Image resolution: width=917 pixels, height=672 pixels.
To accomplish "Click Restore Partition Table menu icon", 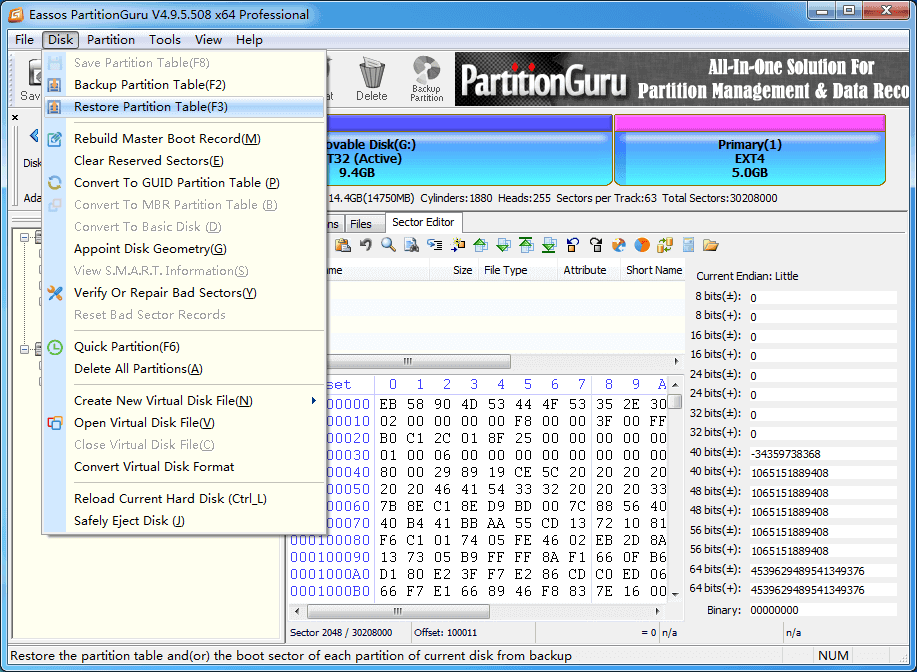I will click(x=54, y=107).
